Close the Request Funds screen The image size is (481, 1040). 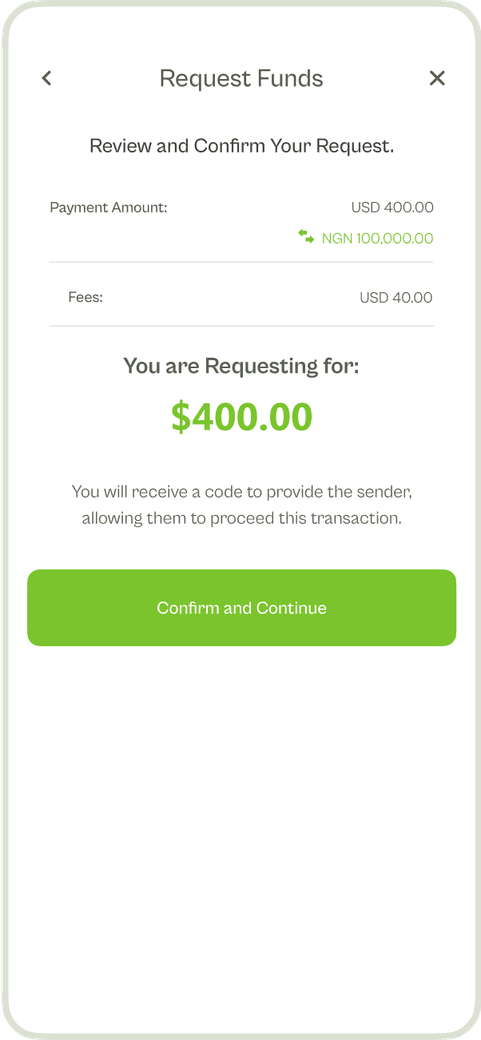437,78
